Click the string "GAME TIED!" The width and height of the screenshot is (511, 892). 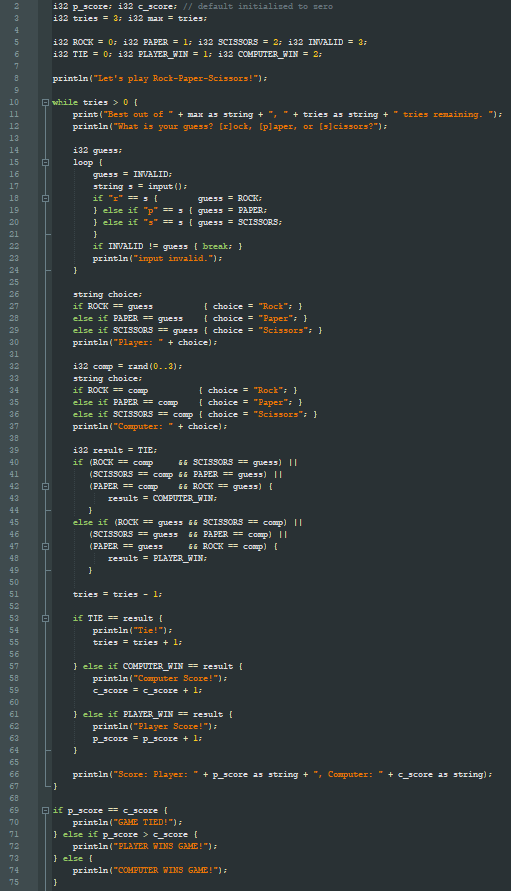[x=145, y=823]
